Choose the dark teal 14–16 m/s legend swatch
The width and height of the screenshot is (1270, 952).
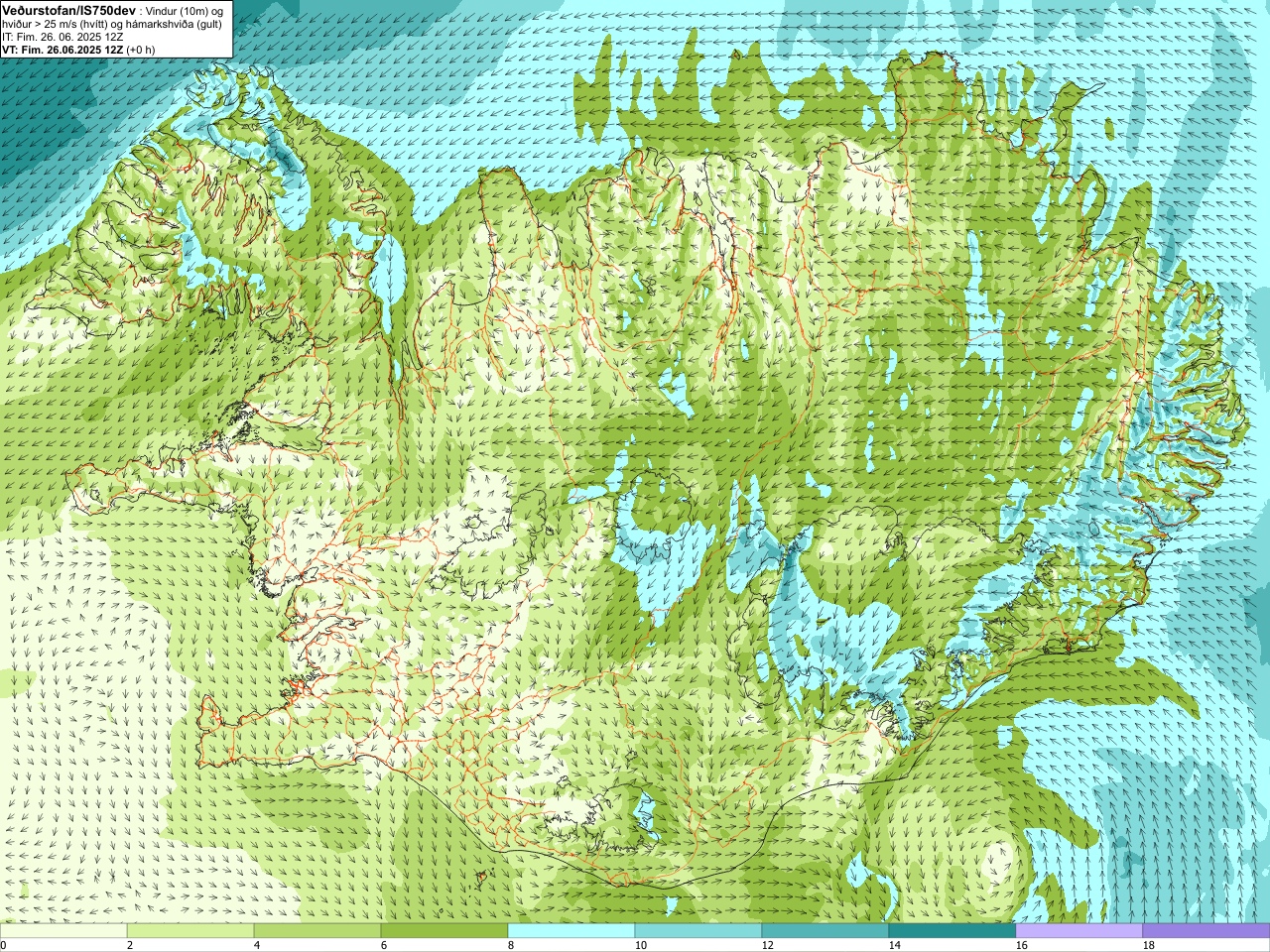952,931
